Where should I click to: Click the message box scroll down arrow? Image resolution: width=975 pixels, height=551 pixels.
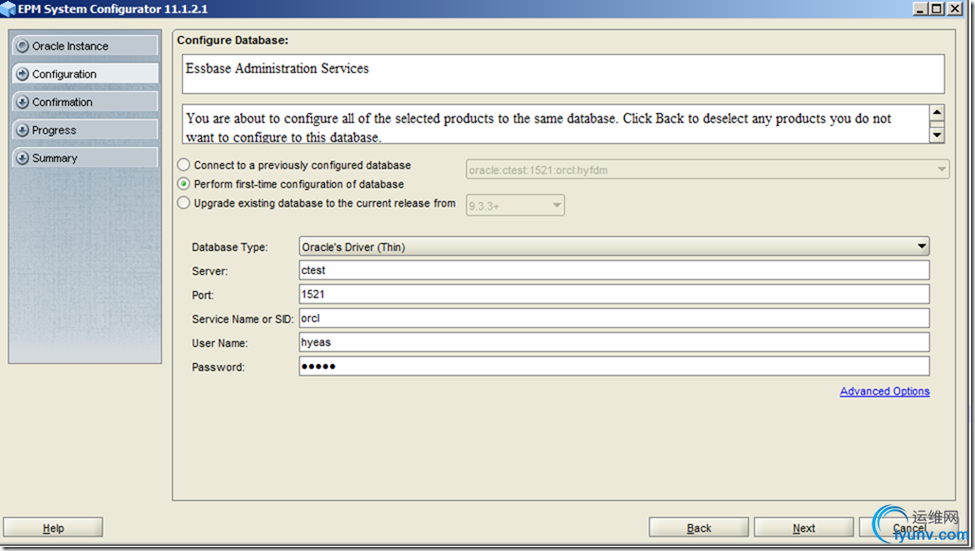[936, 134]
